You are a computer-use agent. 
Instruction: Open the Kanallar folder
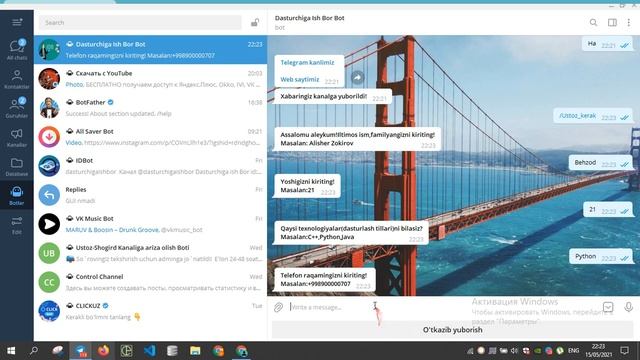(x=17, y=137)
